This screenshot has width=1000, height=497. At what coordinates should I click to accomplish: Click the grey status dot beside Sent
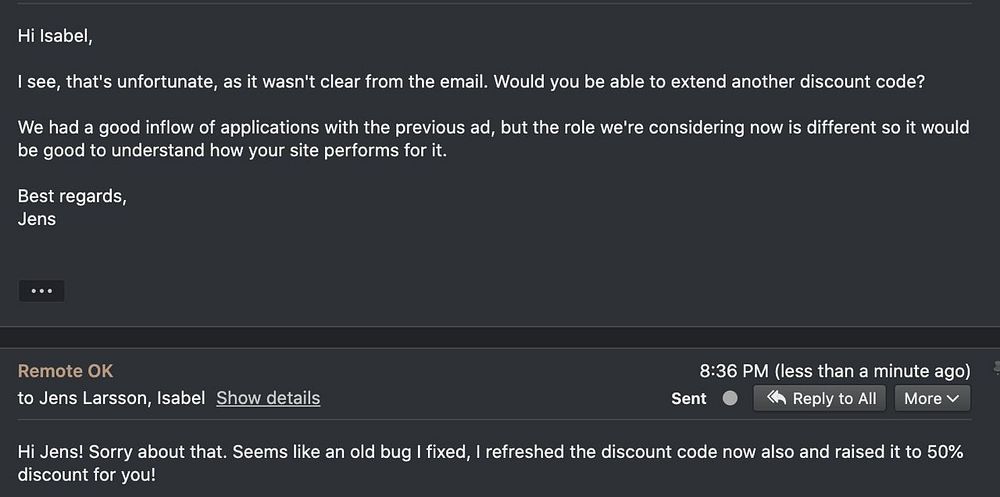(x=730, y=398)
